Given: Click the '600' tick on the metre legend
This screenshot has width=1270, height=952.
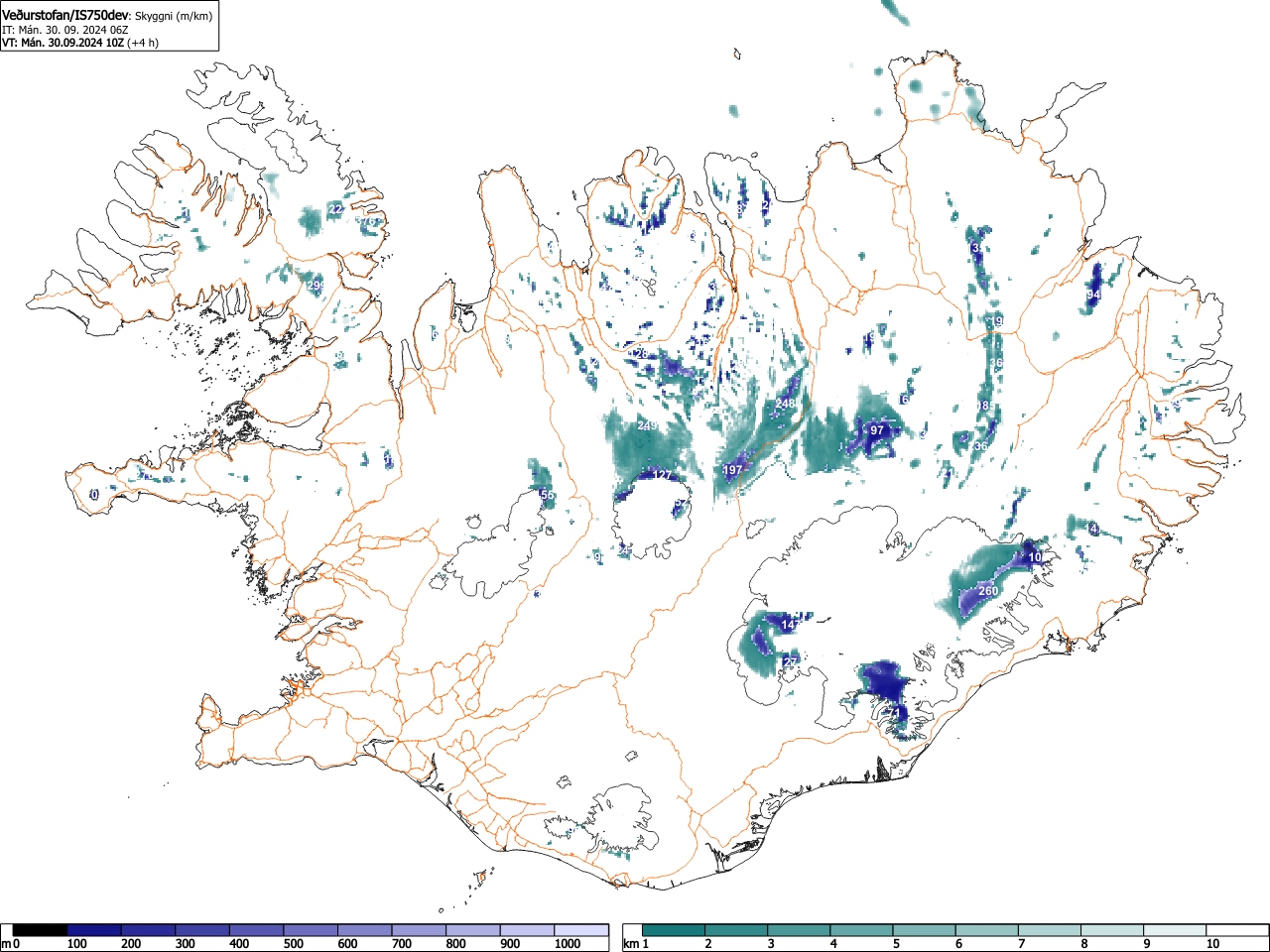Looking at the screenshot, I should 347,944.
